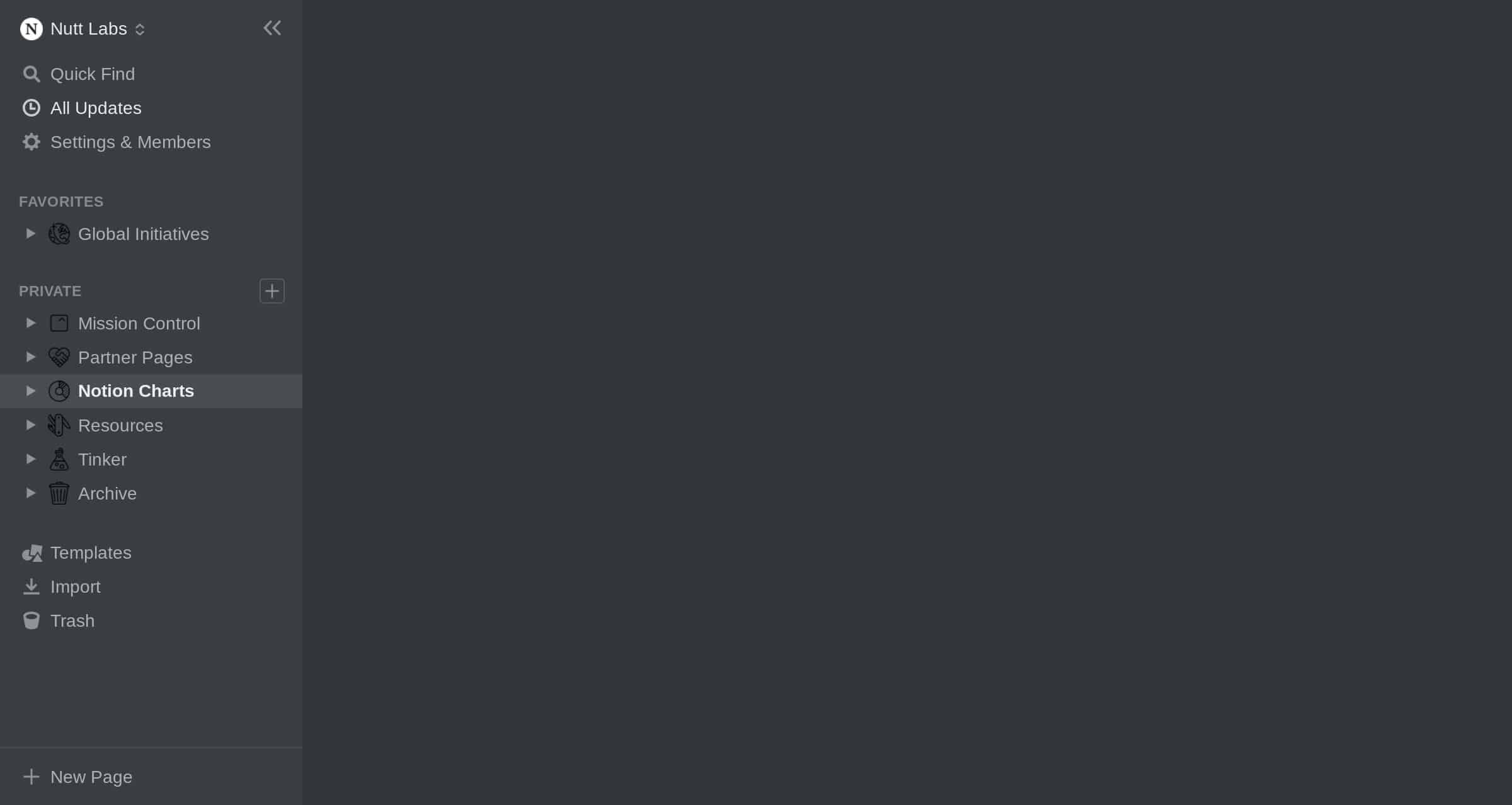The image size is (1512, 805).
Task: Expand the Notion Charts page
Action: click(x=31, y=390)
